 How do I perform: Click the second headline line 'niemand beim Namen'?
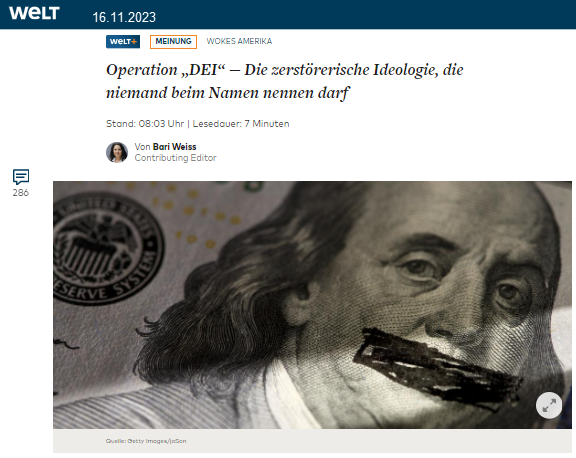[228, 93]
